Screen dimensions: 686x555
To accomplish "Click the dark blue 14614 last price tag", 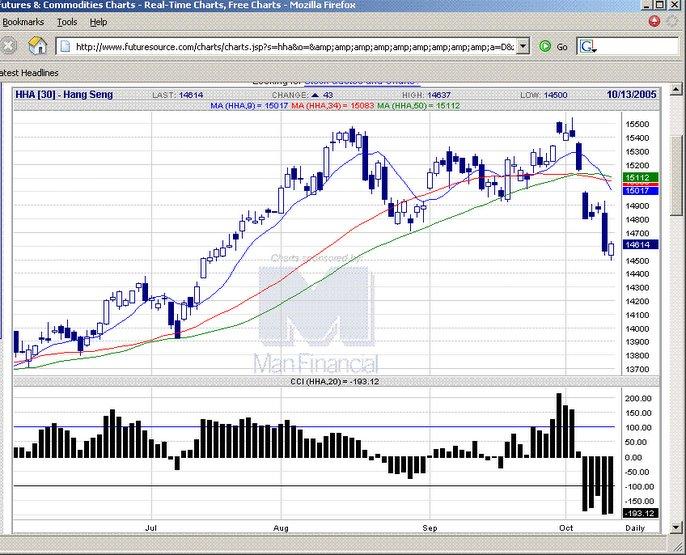I will tap(640, 244).
